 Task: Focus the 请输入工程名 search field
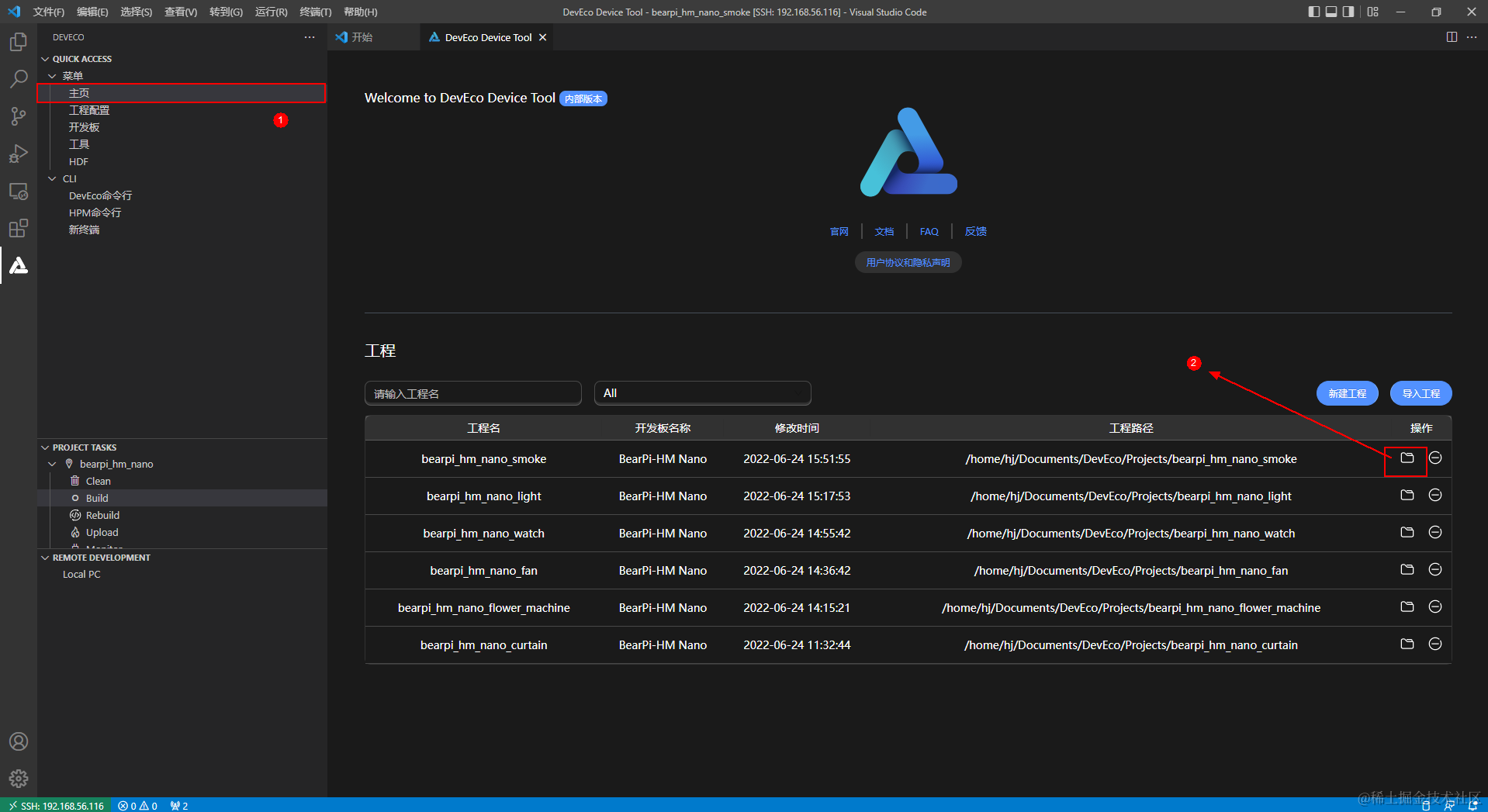[x=473, y=393]
